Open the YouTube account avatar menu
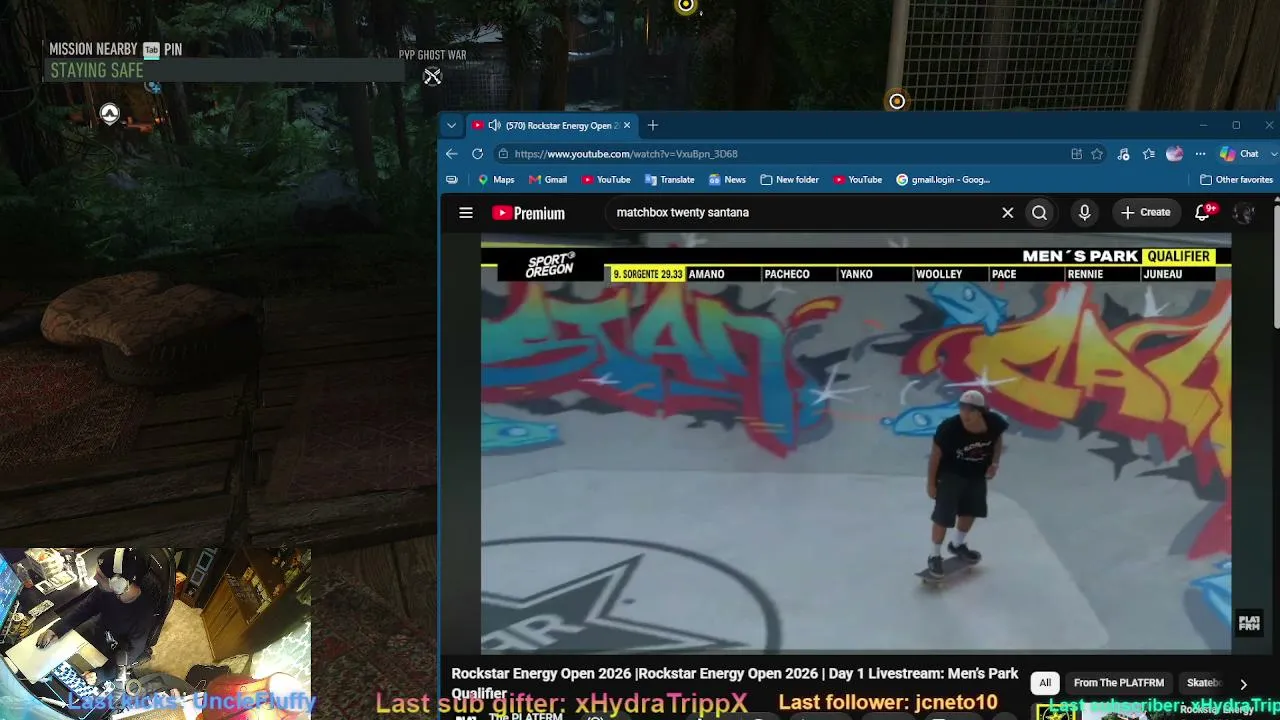 click(x=1244, y=213)
